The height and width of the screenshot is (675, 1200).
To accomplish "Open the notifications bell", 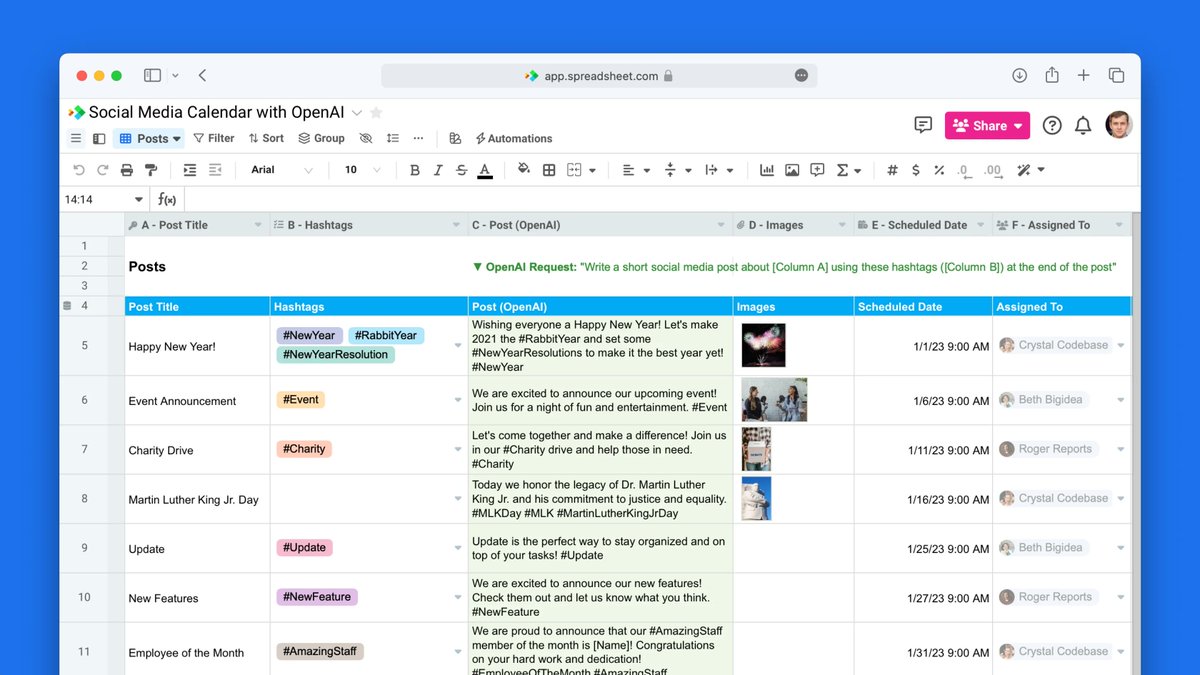I will pos(1083,125).
